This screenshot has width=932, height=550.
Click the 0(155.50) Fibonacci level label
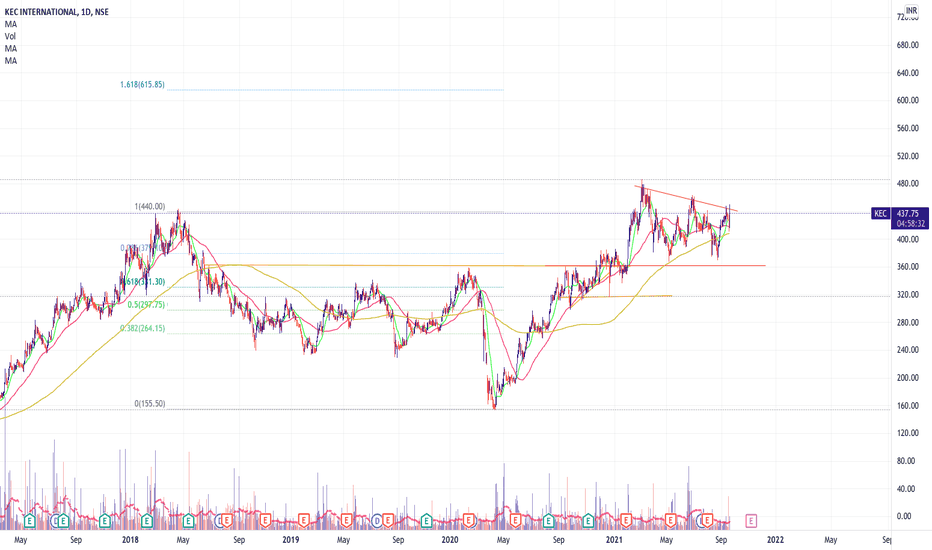(x=150, y=404)
